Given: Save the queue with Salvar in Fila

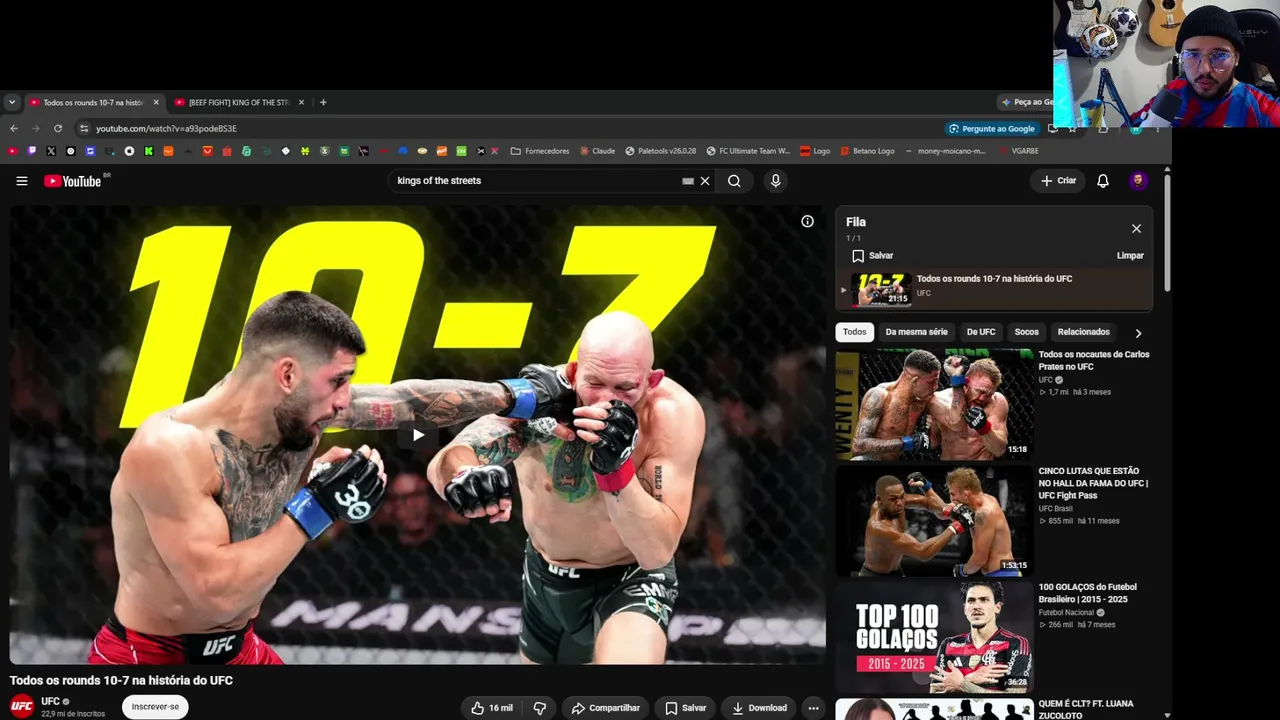Looking at the screenshot, I should (x=872, y=256).
